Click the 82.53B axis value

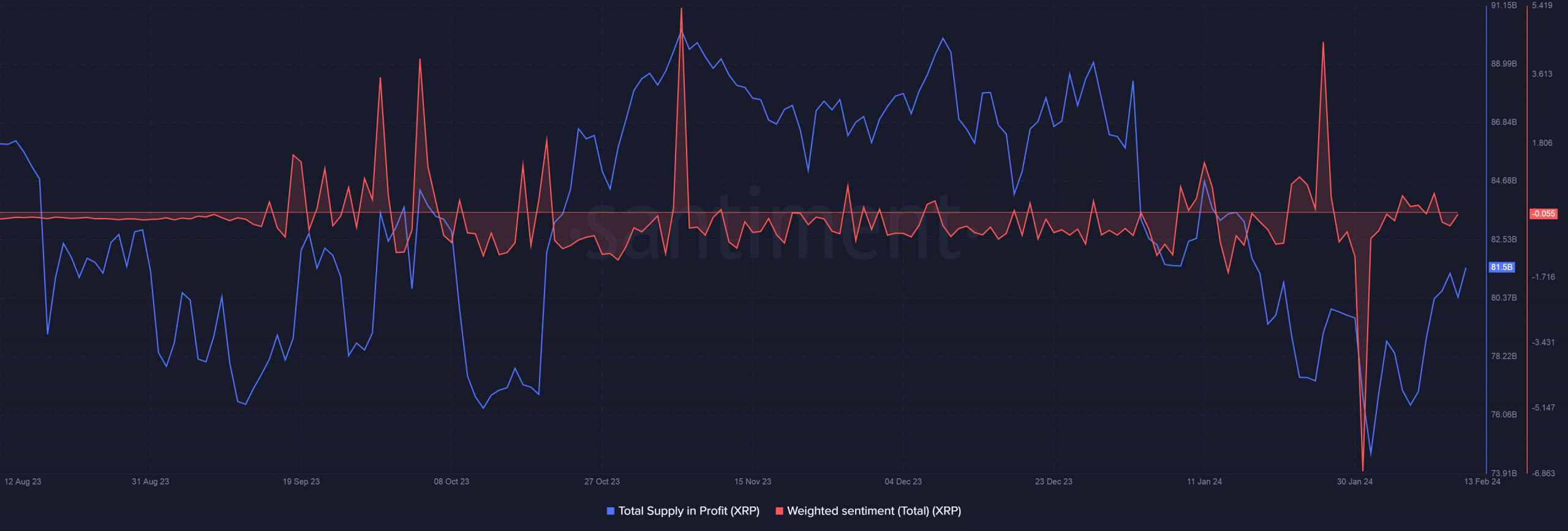click(1504, 239)
